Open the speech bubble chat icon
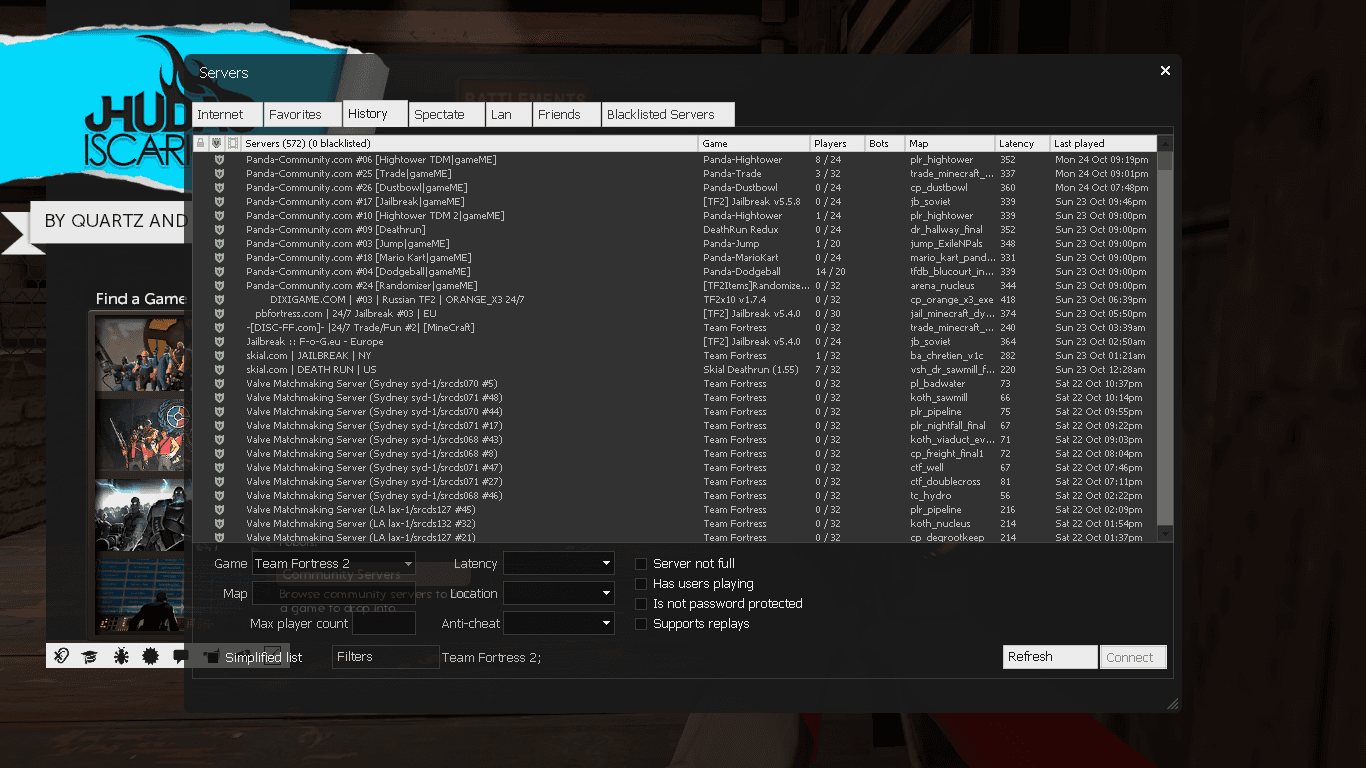This screenshot has width=1366, height=768. tap(180, 656)
